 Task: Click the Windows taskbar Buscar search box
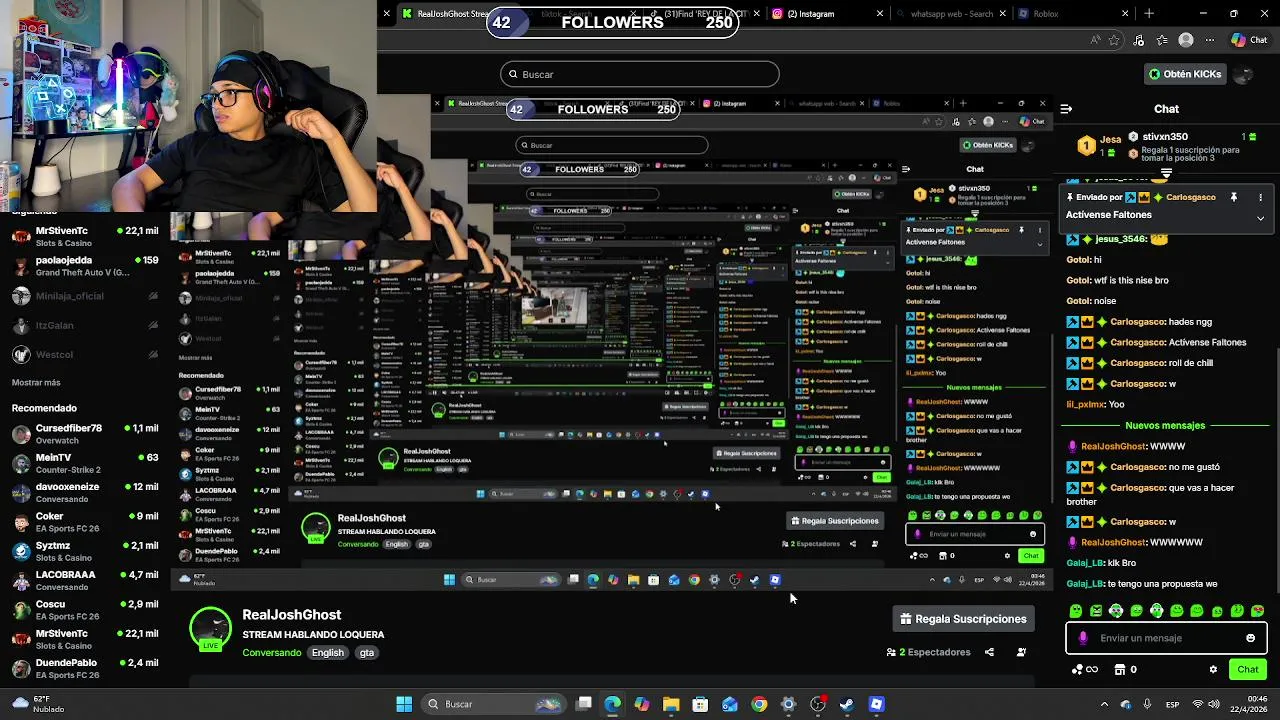[493, 704]
